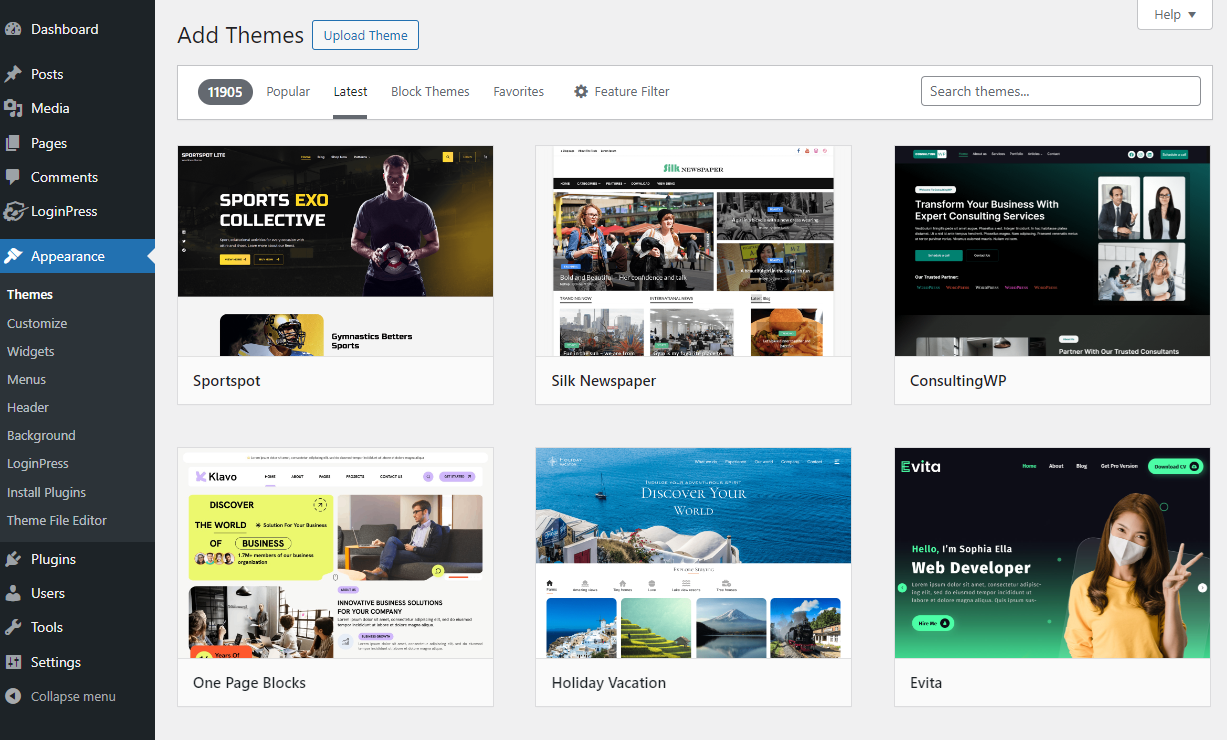
Task: Click the Feature Filter text label
Action: (x=632, y=91)
